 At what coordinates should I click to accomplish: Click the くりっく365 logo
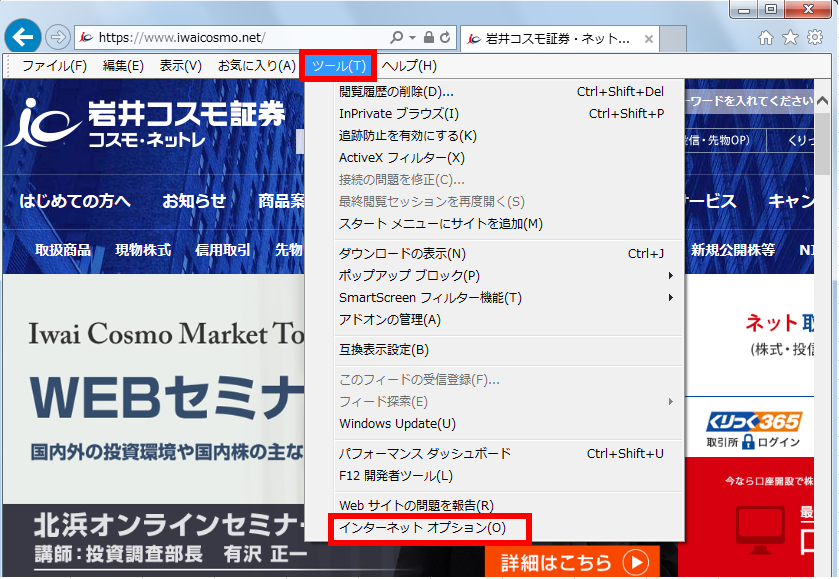(x=754, y=422)
